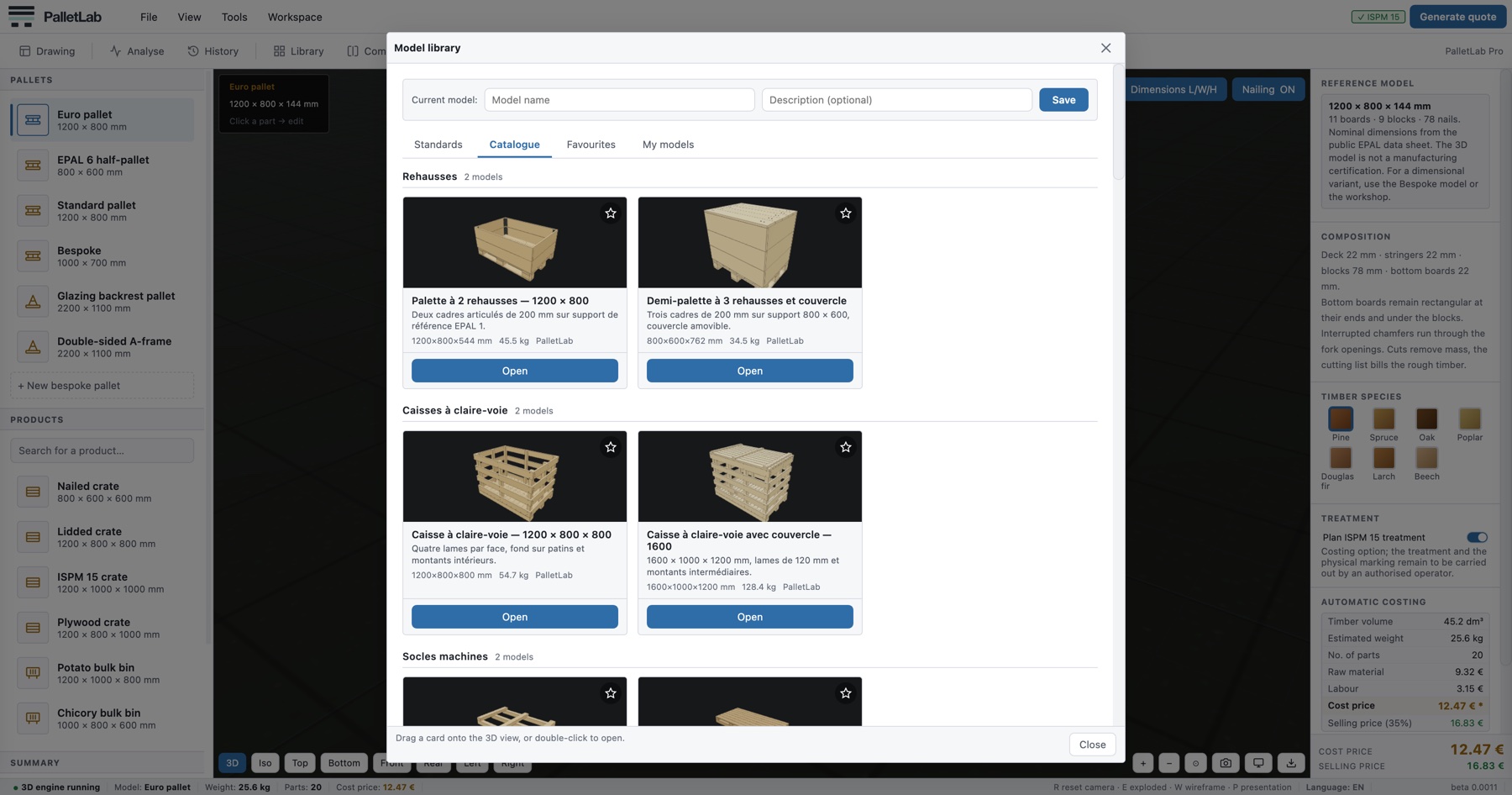The height and width of the screenshot is (795, 1512).
Task: Toggle Plan ISPM 15 treatment switch
Action: click(x=1477, y=538)
